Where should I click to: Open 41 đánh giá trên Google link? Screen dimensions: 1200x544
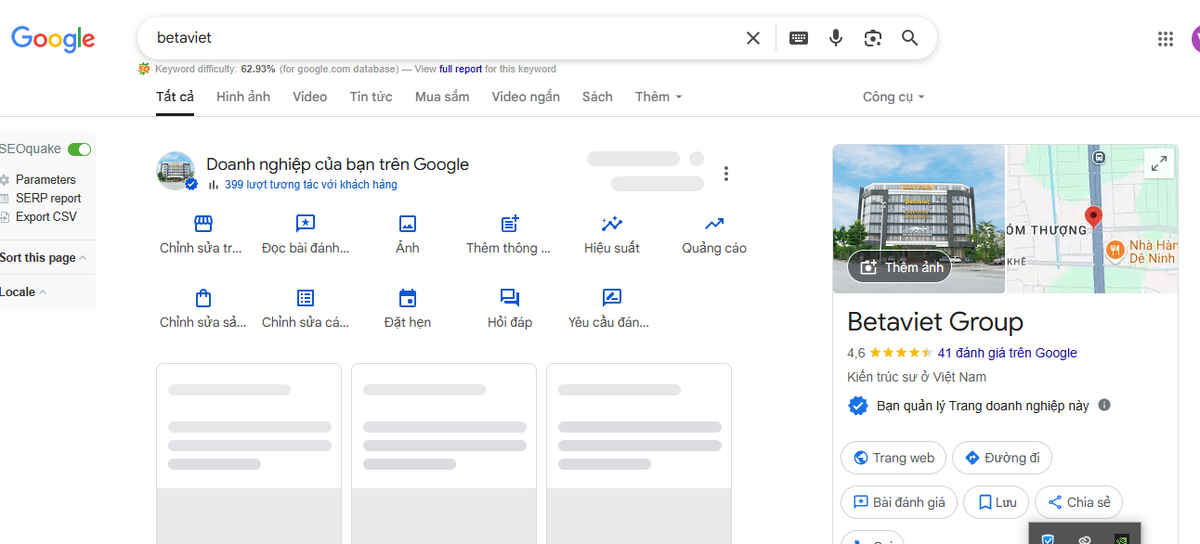(x=1007, y=353)
